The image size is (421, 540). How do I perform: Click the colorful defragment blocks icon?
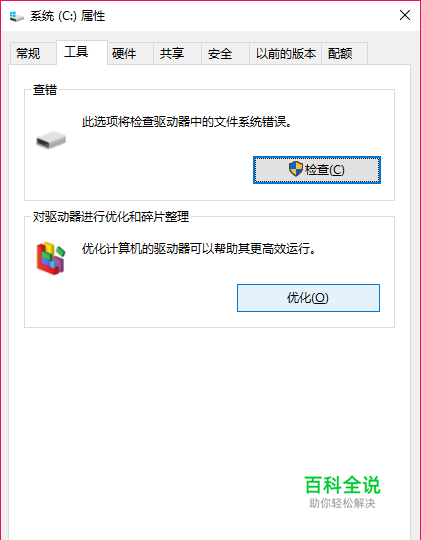tap(51, 258)
